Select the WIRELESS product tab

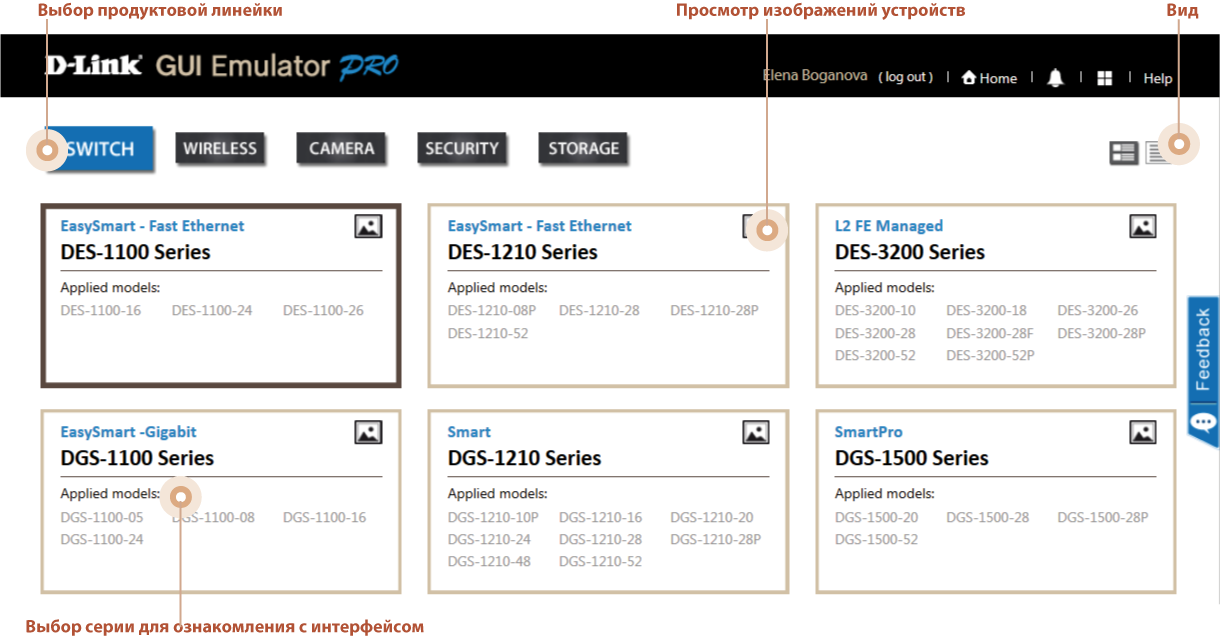(x=220, y=148)
